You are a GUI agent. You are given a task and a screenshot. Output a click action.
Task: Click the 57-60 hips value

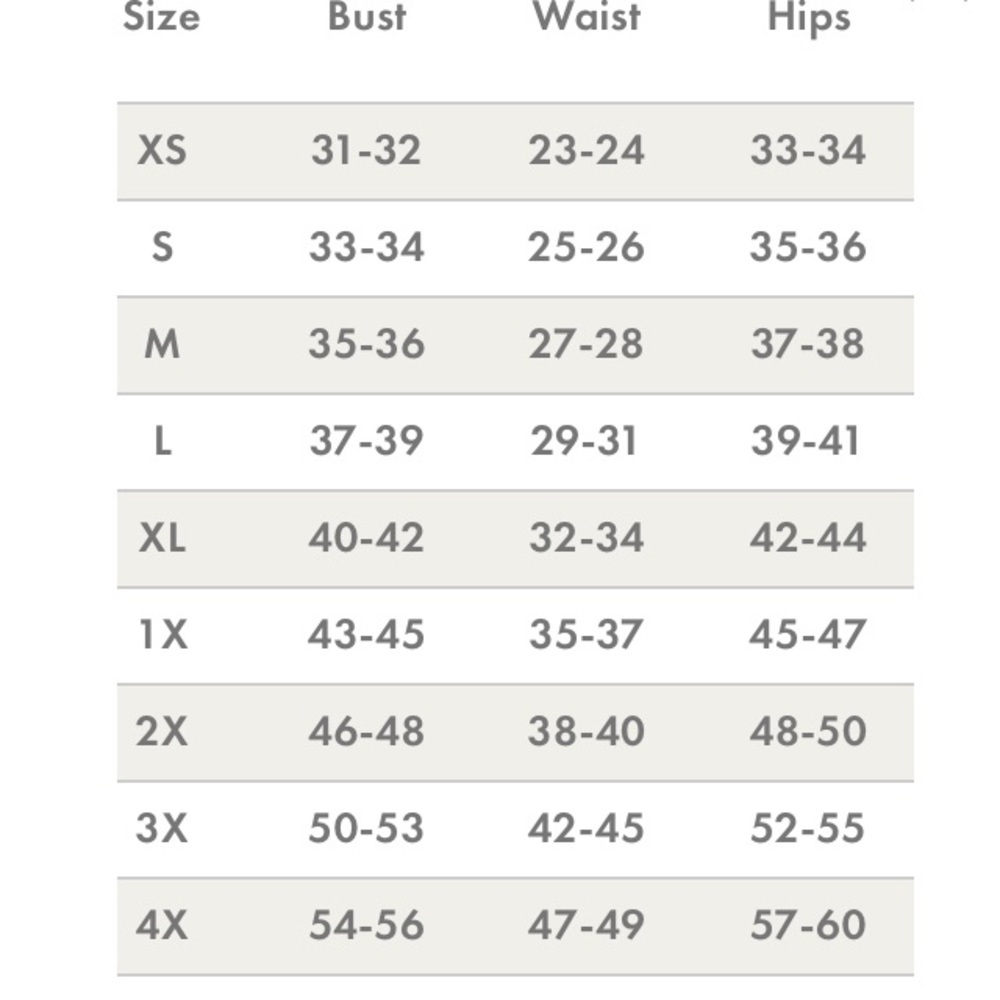pos(808,925)
